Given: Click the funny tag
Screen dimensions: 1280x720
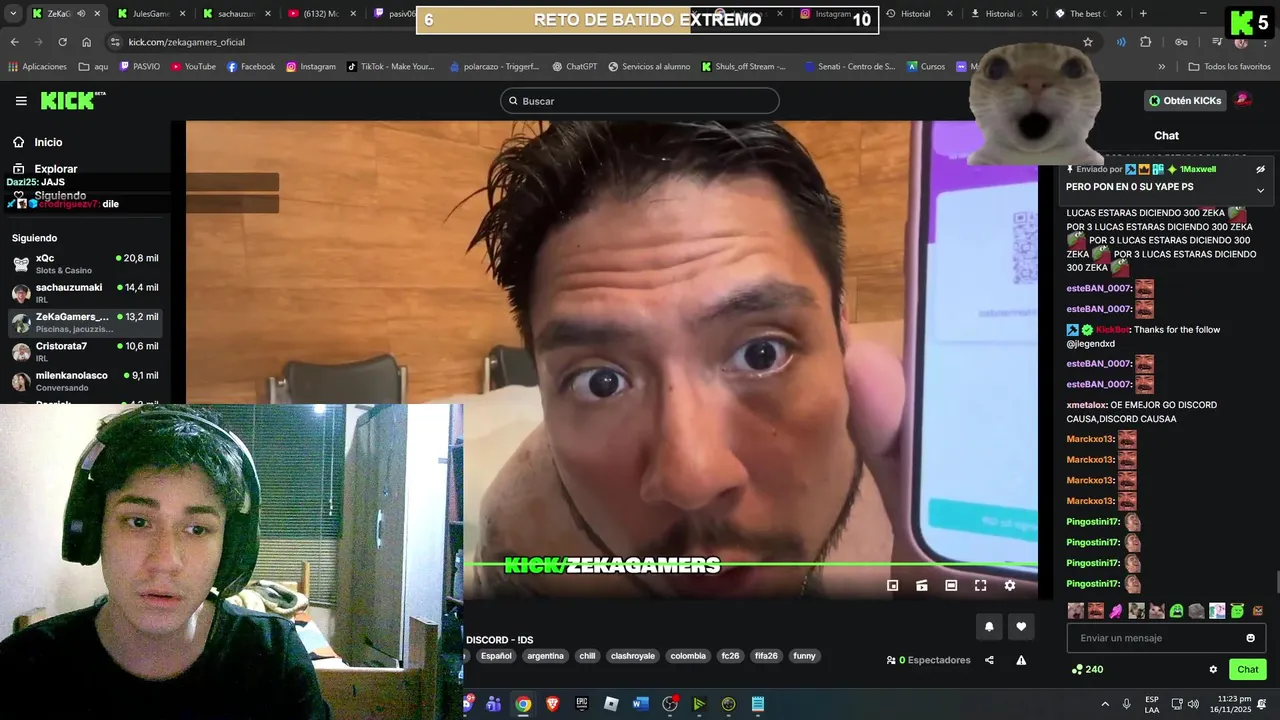Looking at the screenshot, I should [804, 656].
